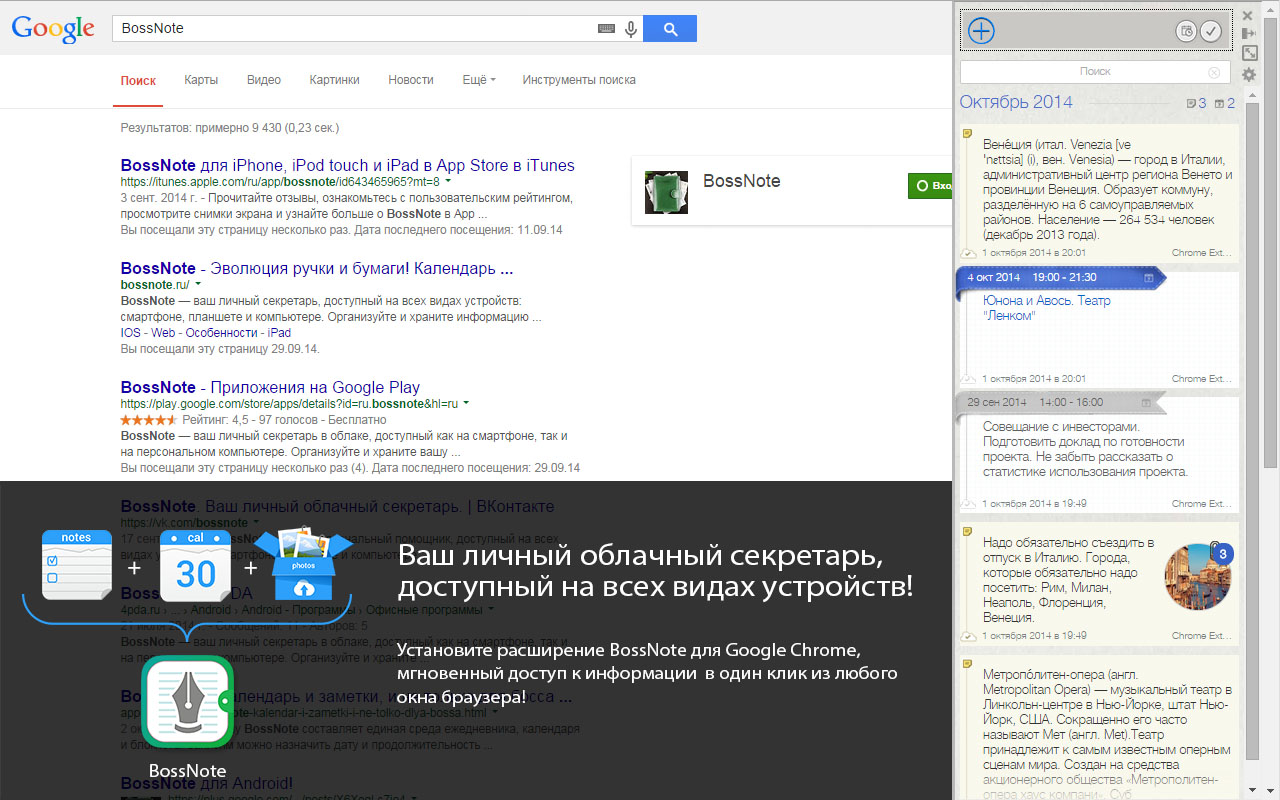This screenshot has width=1280, height=800.
Task: Expand dropdown arrow next to itunes.apple.com URL
Action: (x=448, y=182)
